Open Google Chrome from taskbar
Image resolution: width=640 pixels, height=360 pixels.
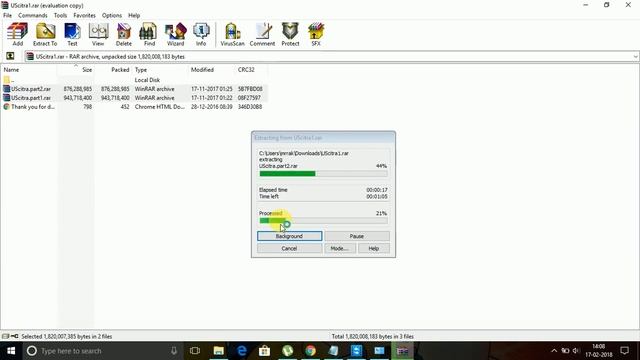(311, 351)
